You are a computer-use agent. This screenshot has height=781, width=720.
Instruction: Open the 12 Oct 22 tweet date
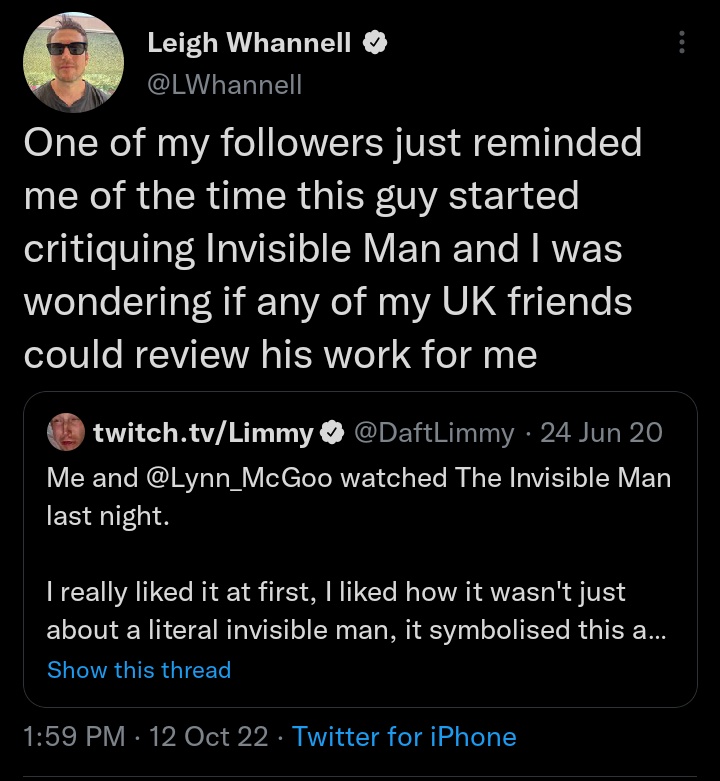click(x=208, y=736)
